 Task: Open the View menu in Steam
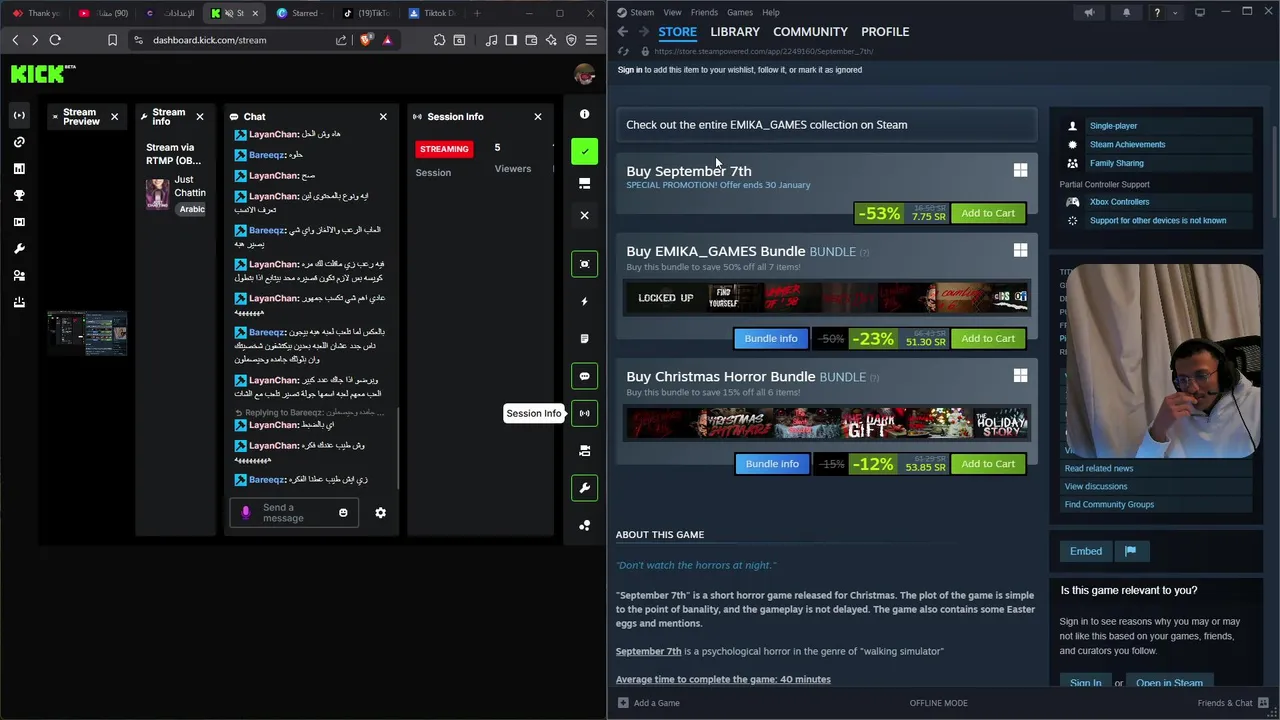click(672, 12)
